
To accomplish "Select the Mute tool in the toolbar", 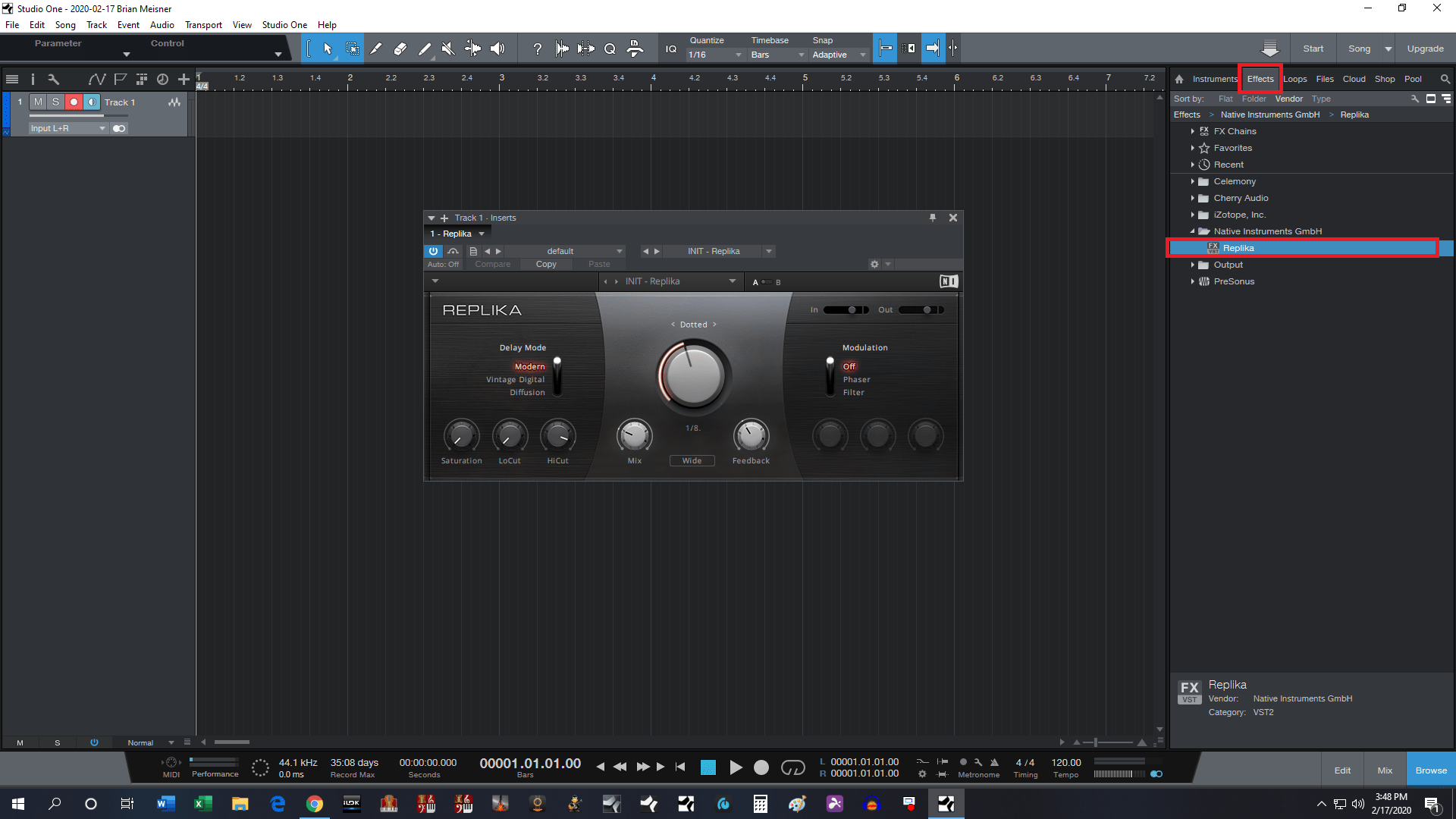I will click(x=448, y=48).
